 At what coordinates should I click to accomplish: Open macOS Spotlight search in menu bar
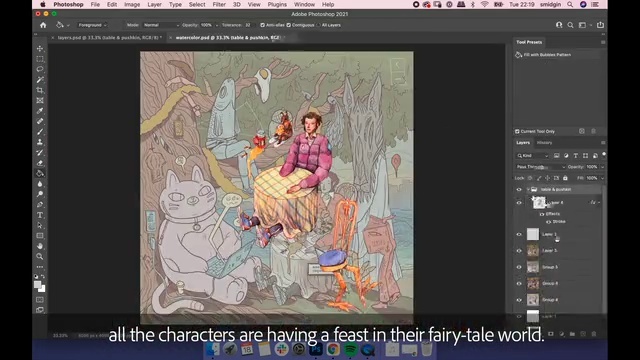point(570,4)
